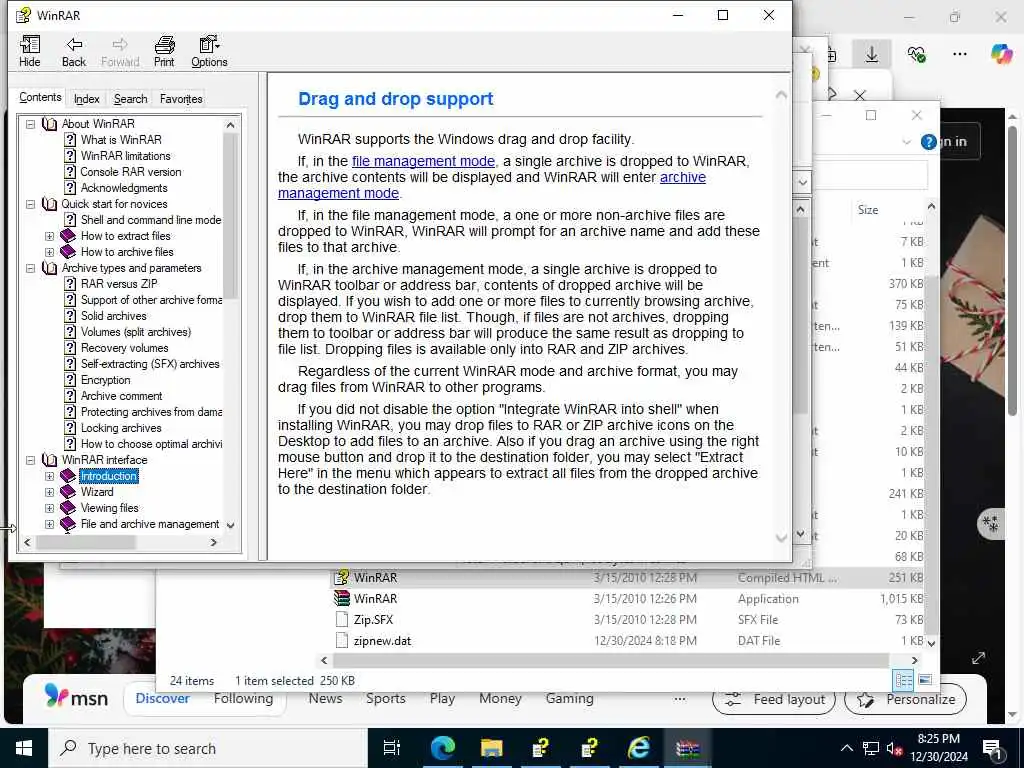Open Copilot icon in Edge
This screenshot has width=1024, height=768.
point(1001,54)
